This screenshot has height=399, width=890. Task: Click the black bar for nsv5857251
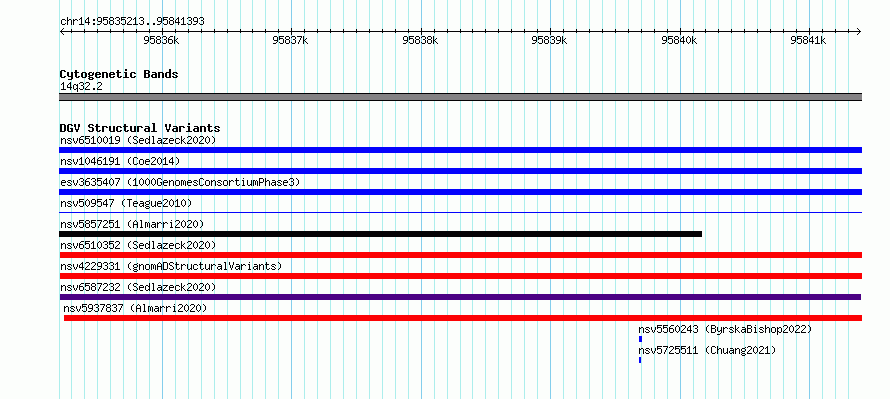(x=380, y=234)
